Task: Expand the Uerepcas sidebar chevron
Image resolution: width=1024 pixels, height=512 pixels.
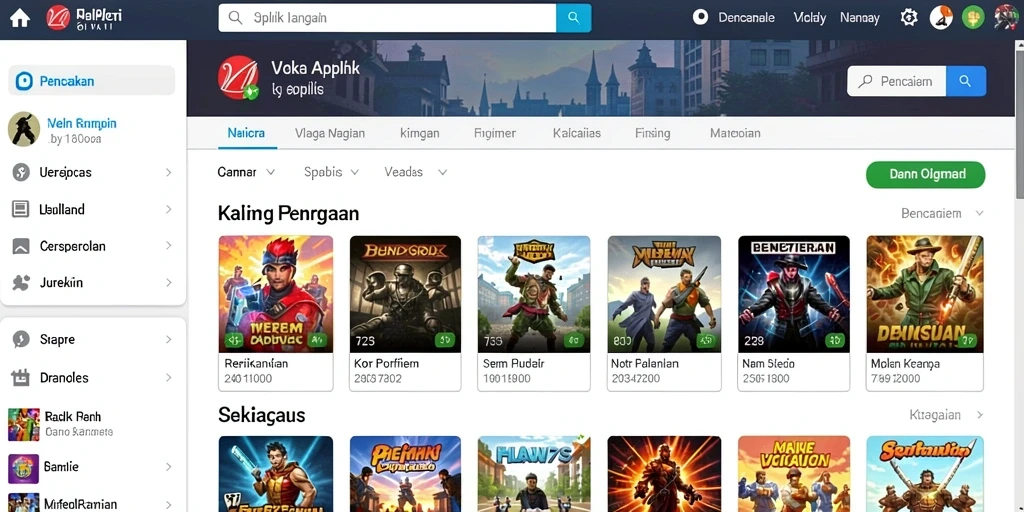Action: tap(168, 172)
